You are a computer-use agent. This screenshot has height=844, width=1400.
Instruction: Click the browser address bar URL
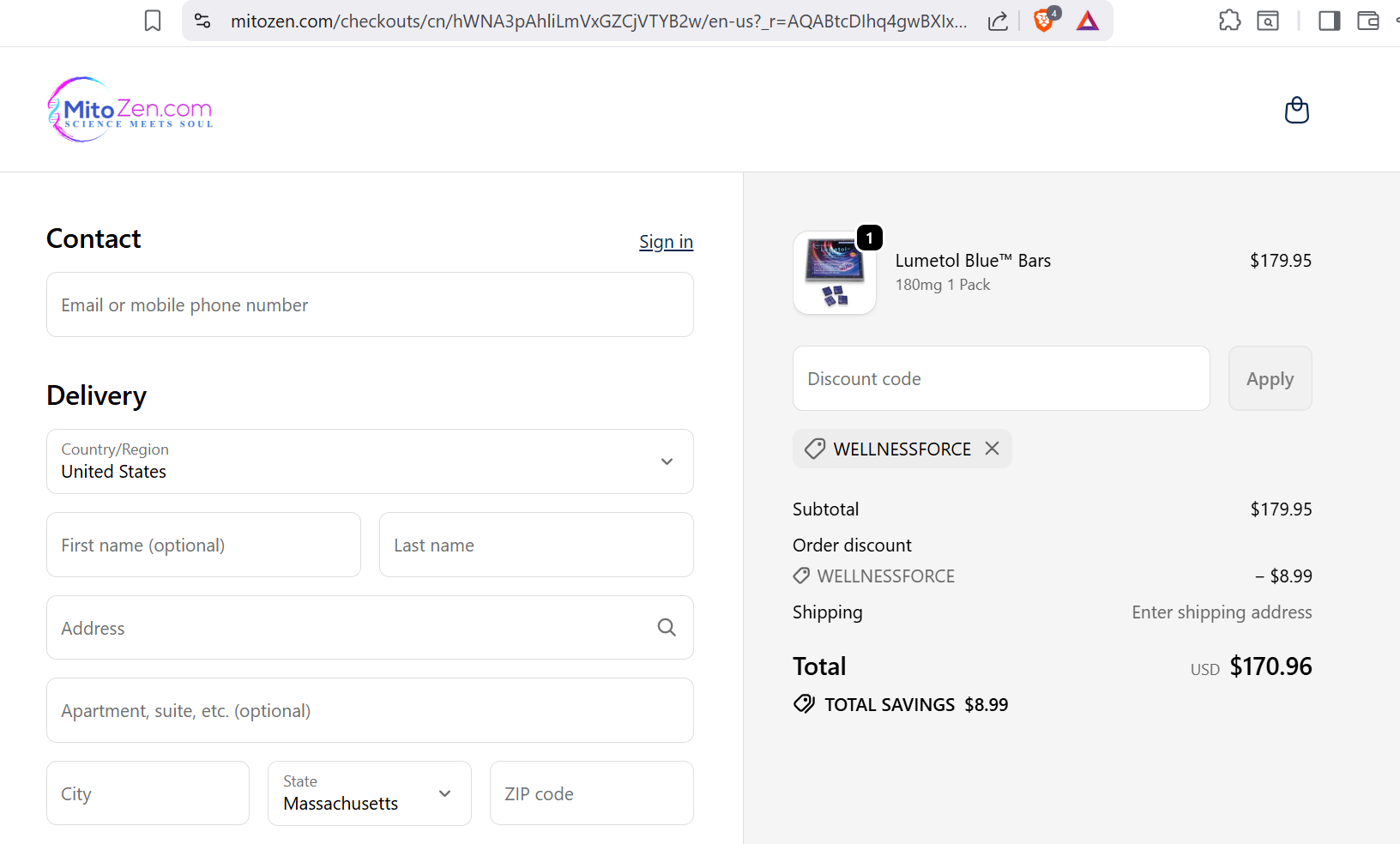(599, 21)
